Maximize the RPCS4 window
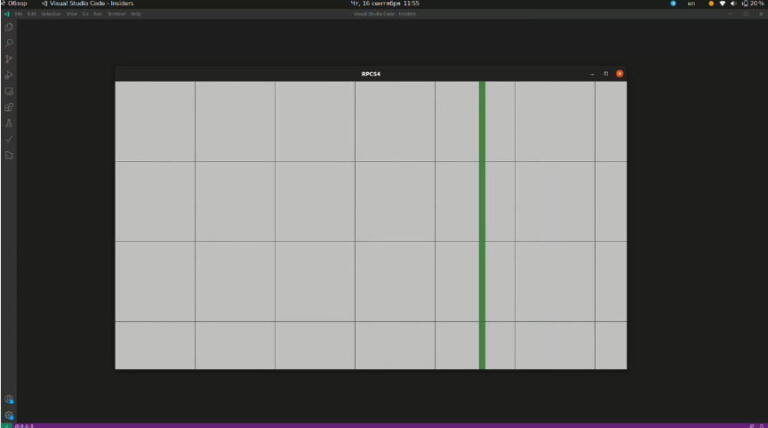Viewport: 768px width, 428px height. pyautogui.click(x=605, y=74)
